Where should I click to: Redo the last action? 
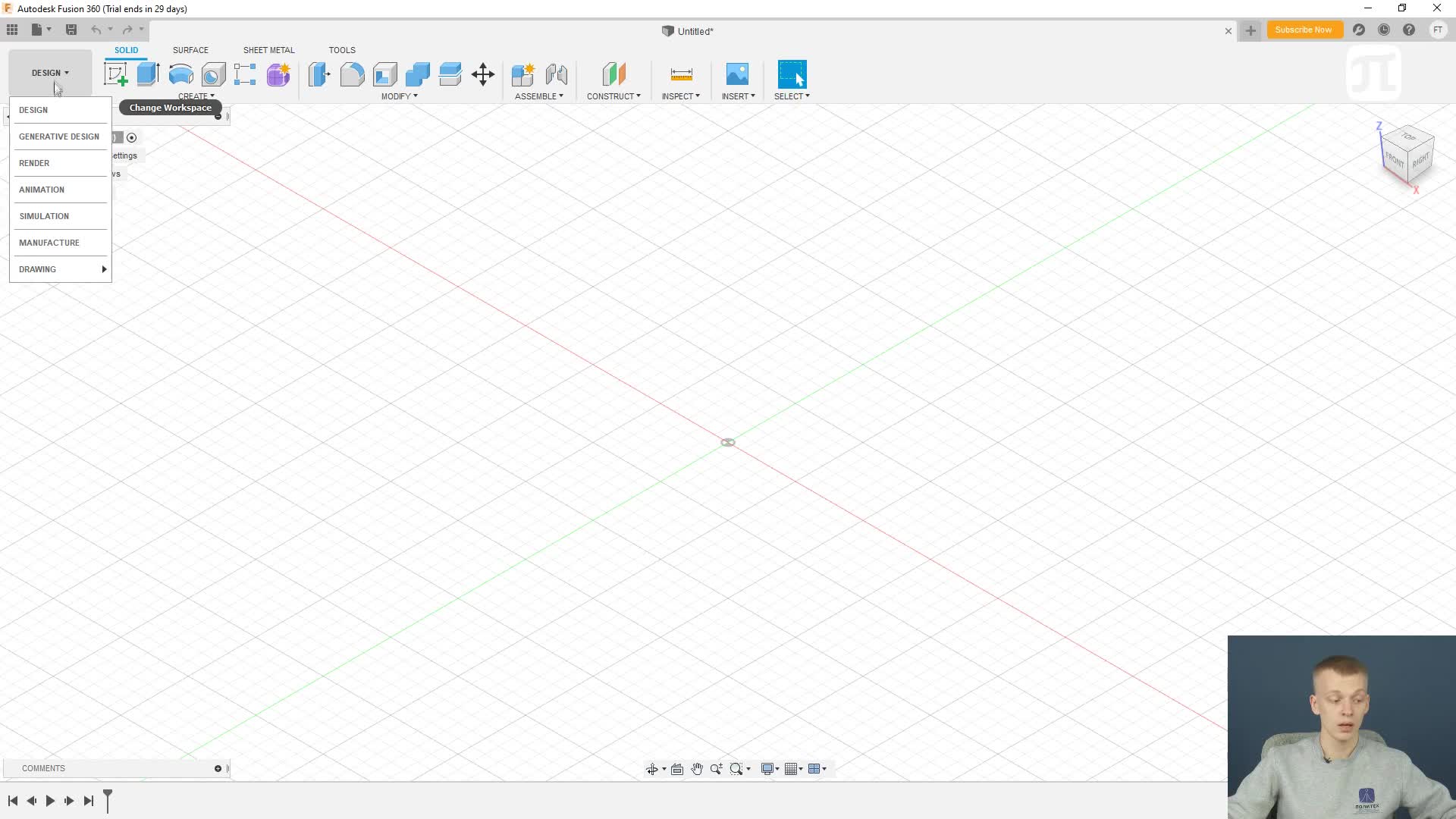pyautogui.click(x=127, y=30)
